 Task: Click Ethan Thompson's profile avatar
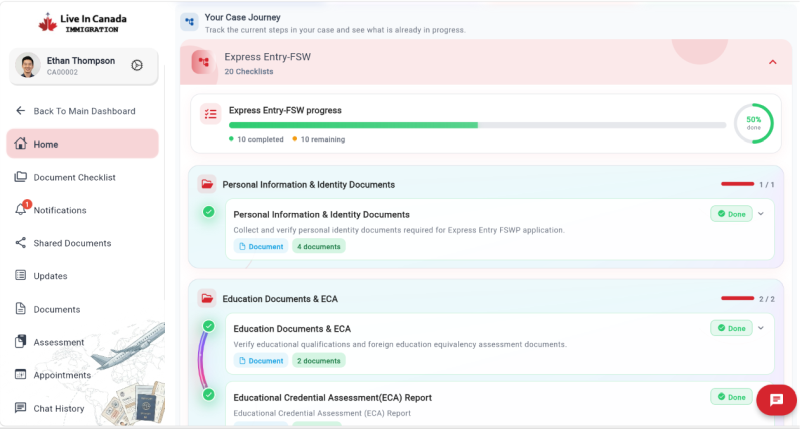coord(28,65)
